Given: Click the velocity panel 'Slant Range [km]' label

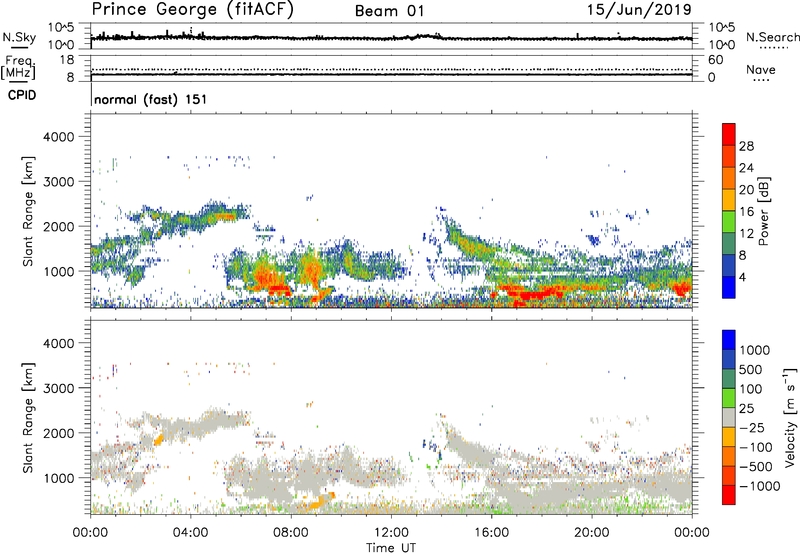Looking at the screenshot, I should click(28, 418).
